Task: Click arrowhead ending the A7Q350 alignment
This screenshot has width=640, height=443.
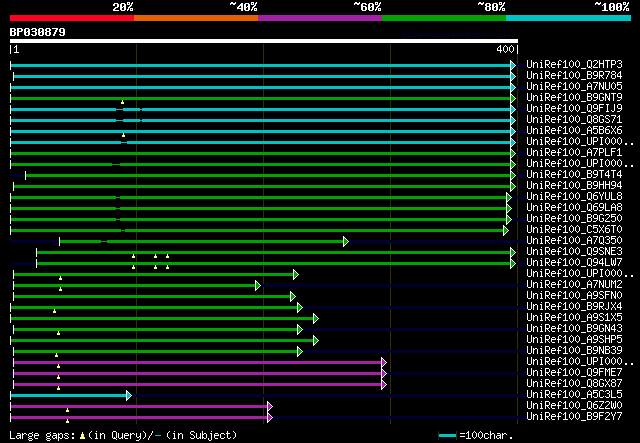Action: coord(346,241)
